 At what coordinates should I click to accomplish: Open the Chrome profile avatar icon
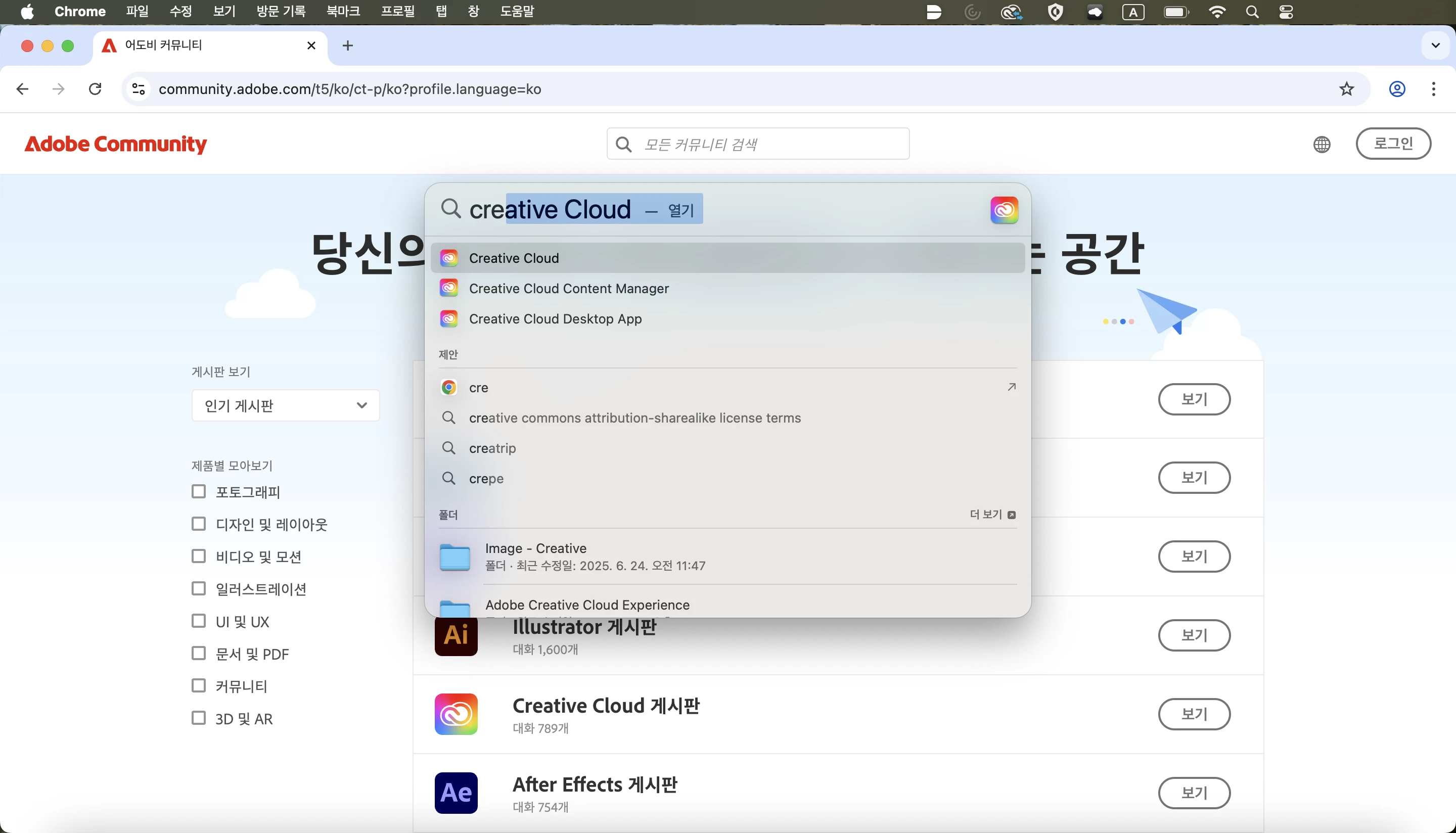tap(1397, 89)
